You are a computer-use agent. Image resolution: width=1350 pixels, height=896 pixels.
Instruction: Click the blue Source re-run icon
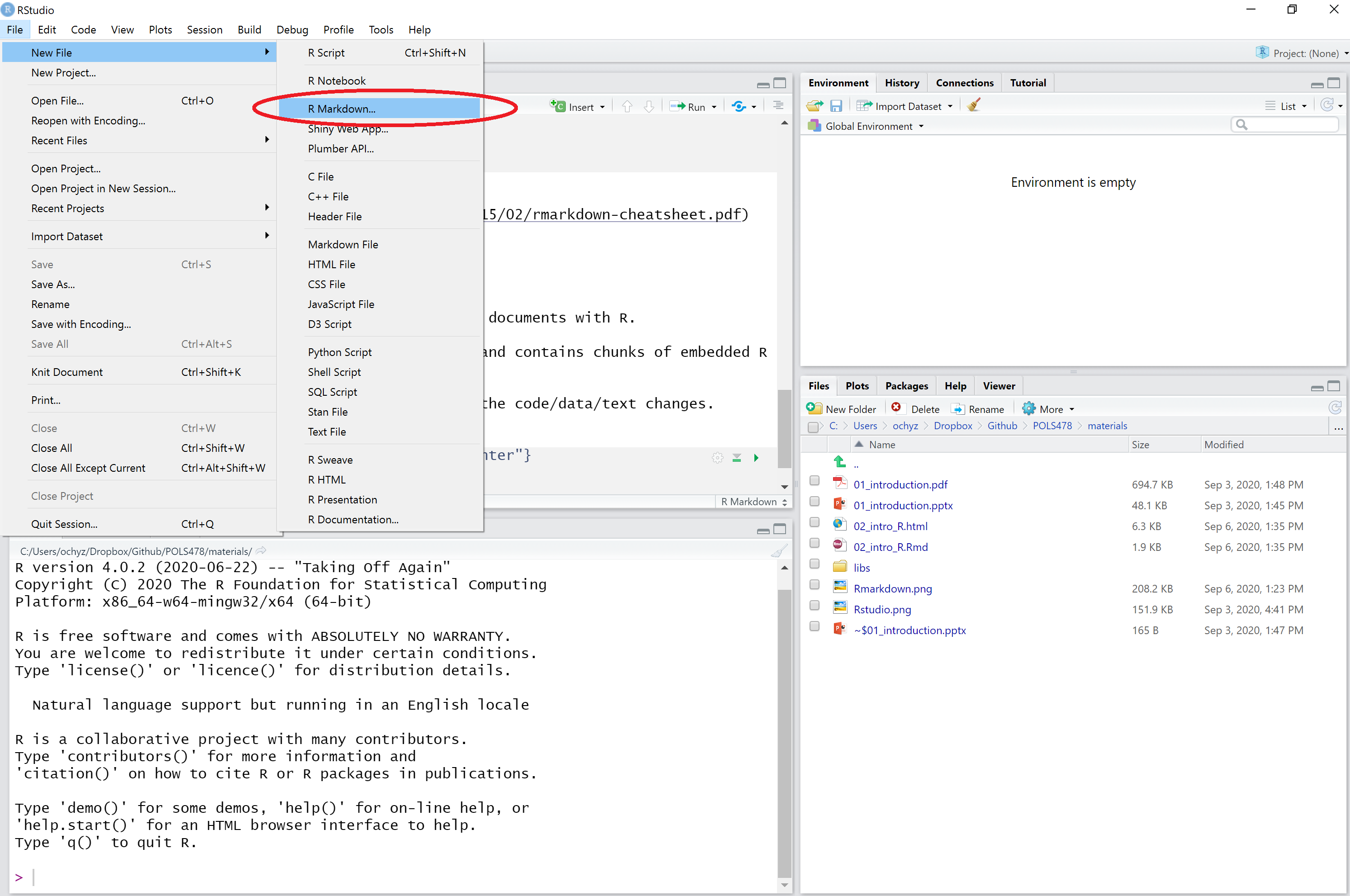(x=738, y=106)
